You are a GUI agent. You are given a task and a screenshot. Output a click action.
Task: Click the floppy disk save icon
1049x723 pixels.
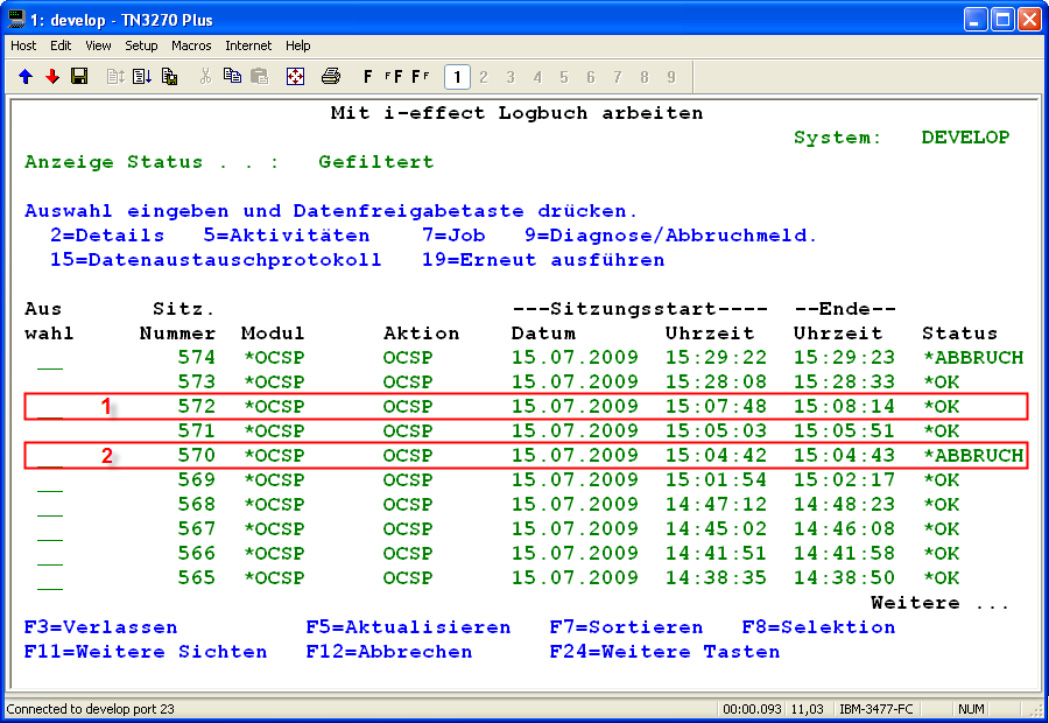coord(79,77)
